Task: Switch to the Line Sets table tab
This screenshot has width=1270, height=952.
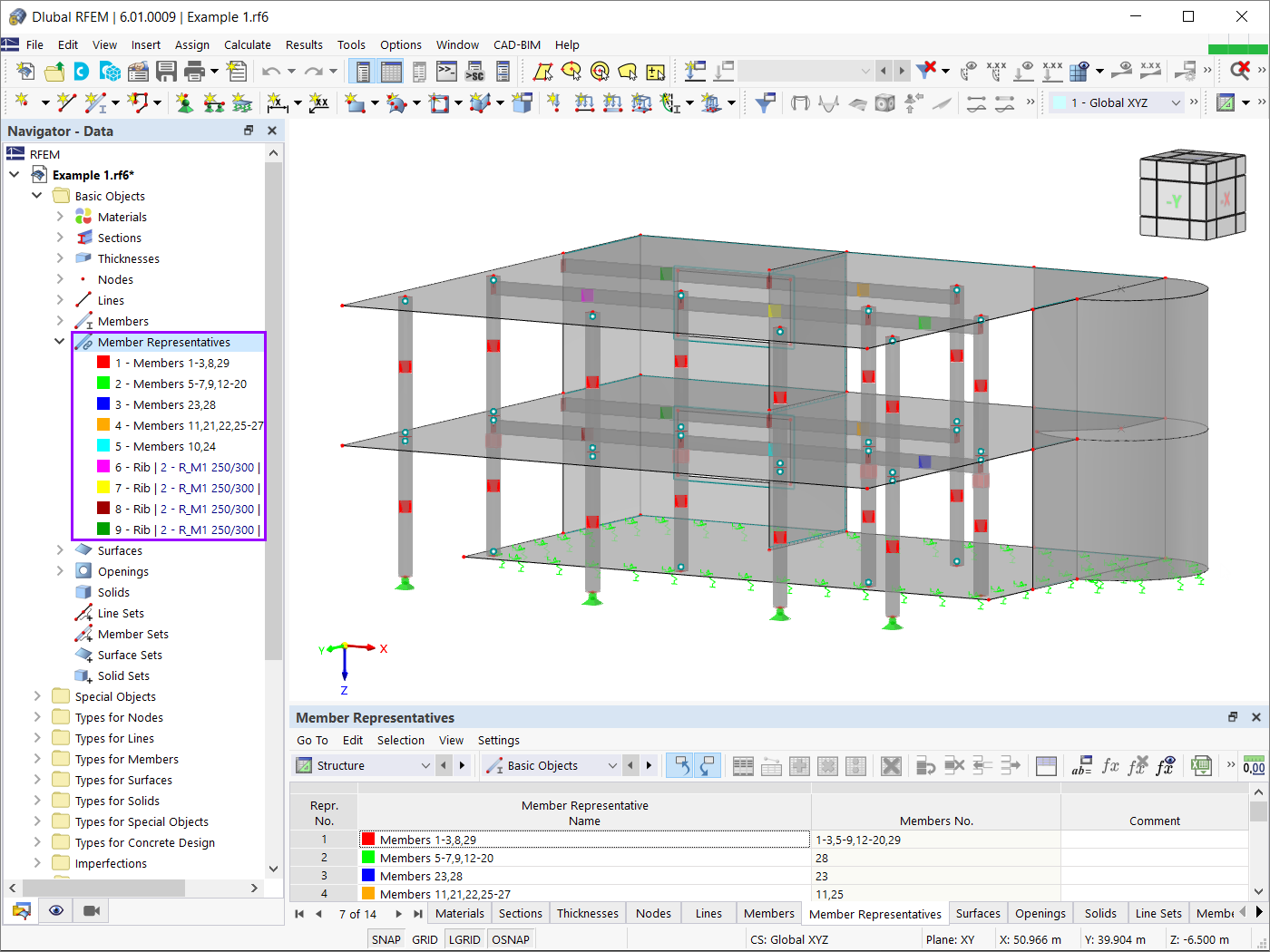Action: click(x=1158, y=913)
